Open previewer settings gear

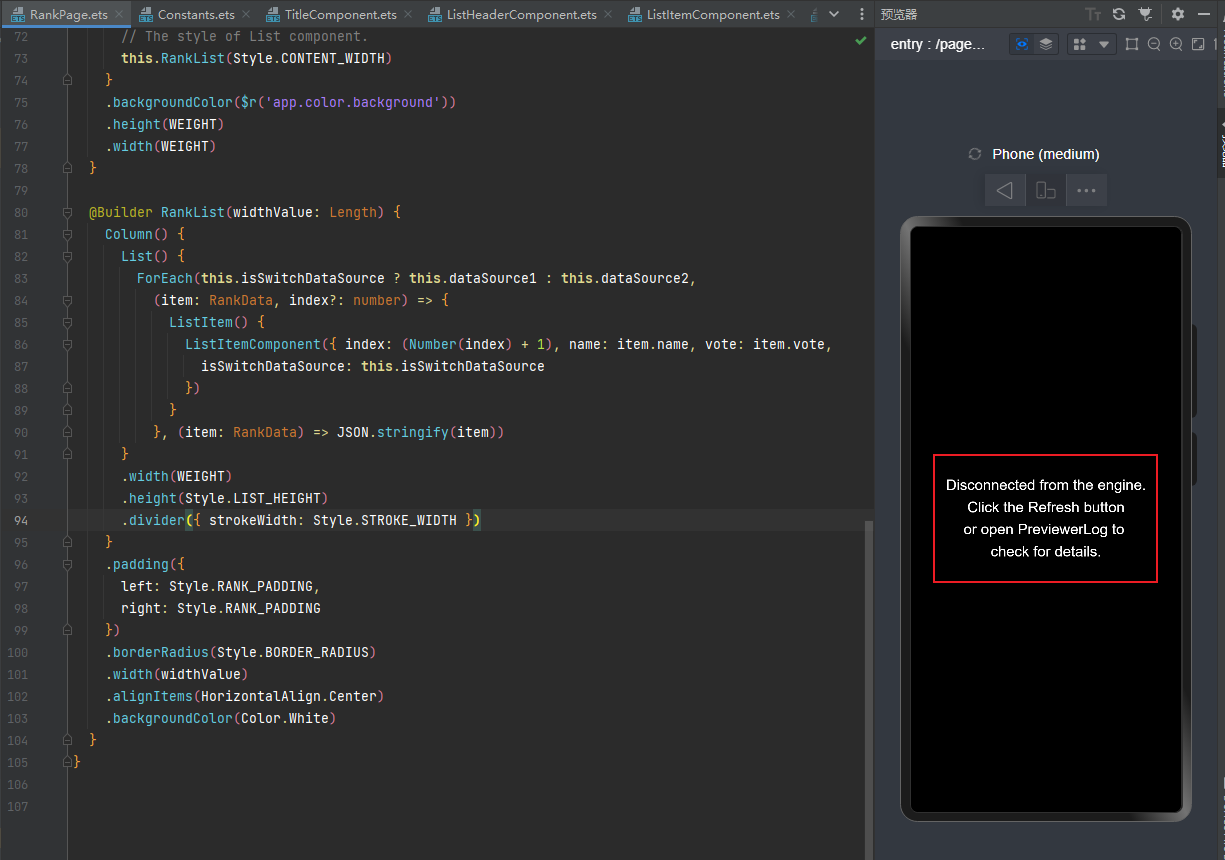coord(1178,14)
